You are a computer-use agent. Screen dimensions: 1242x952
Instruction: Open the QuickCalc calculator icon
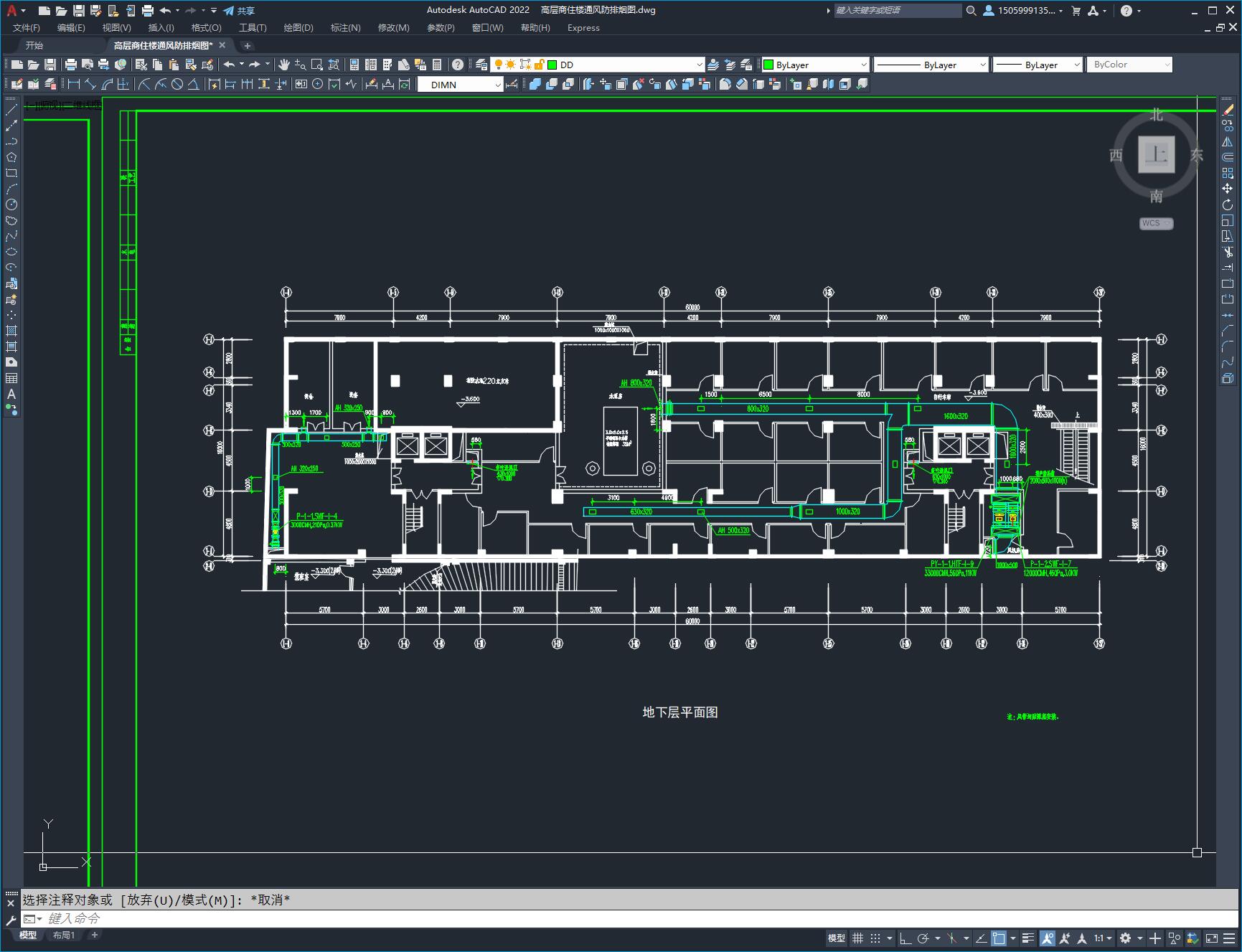point(436,65)
